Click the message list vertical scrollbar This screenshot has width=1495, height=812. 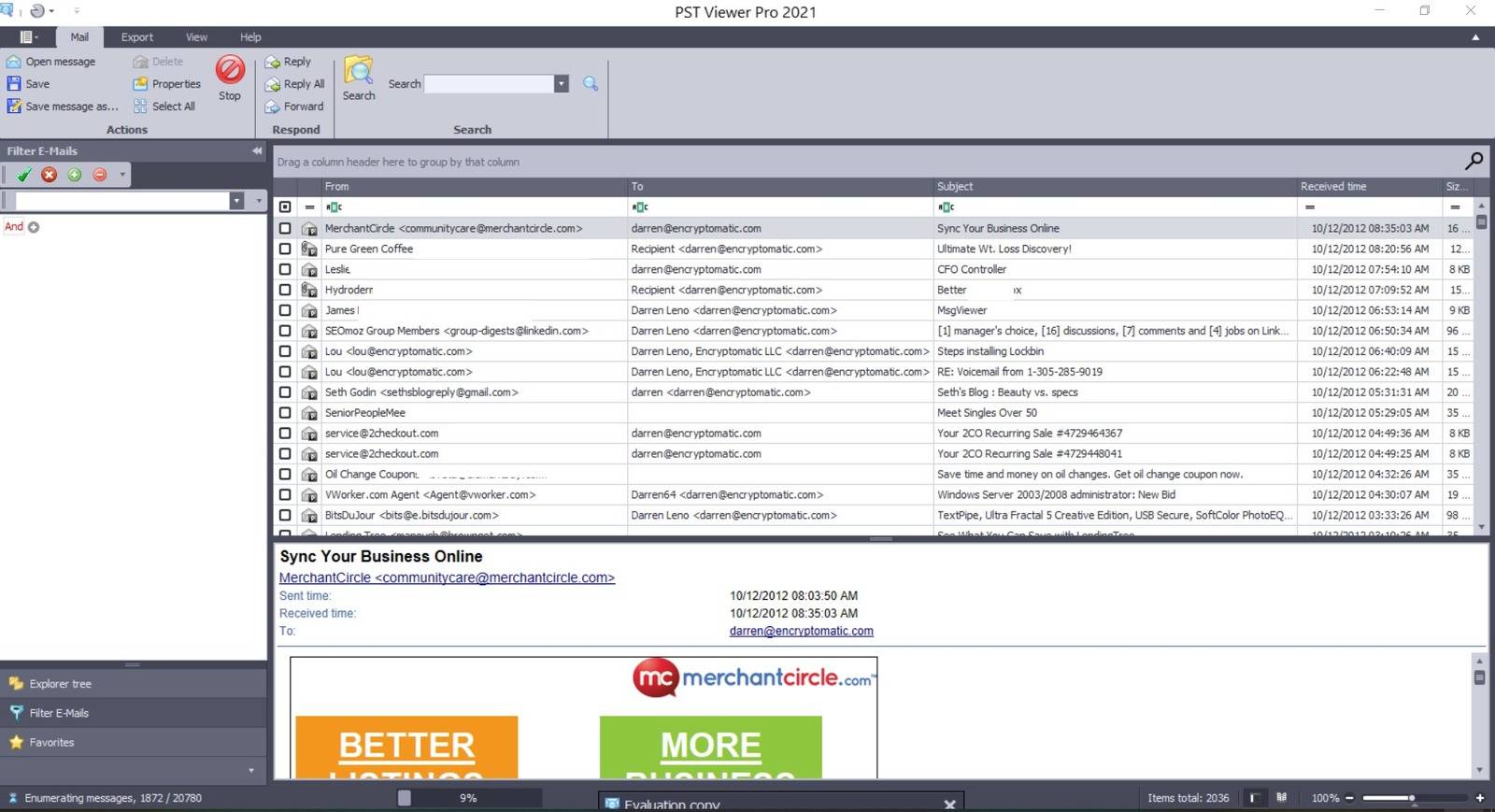(1481, 366)
